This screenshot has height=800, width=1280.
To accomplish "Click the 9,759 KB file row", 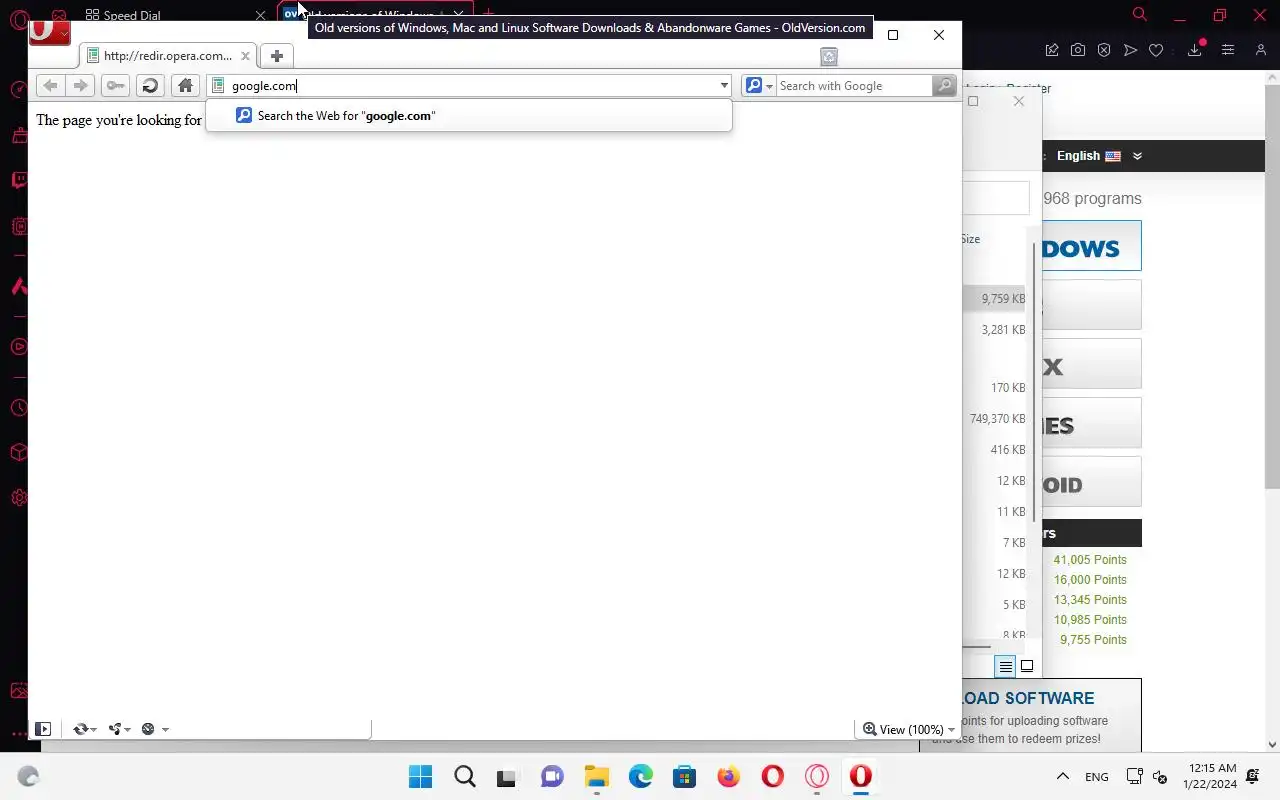I will tap(996, 298).
